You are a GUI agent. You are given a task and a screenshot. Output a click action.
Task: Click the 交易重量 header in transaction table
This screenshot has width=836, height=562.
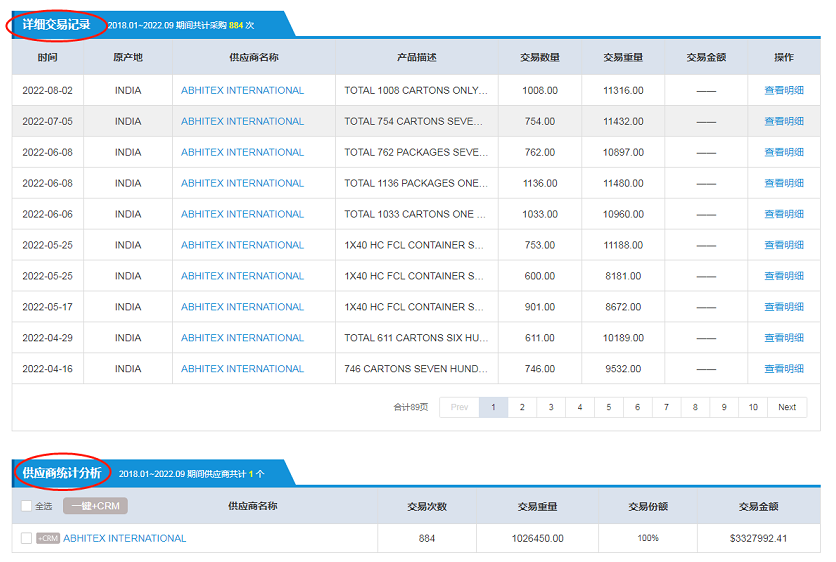(623, 58)
